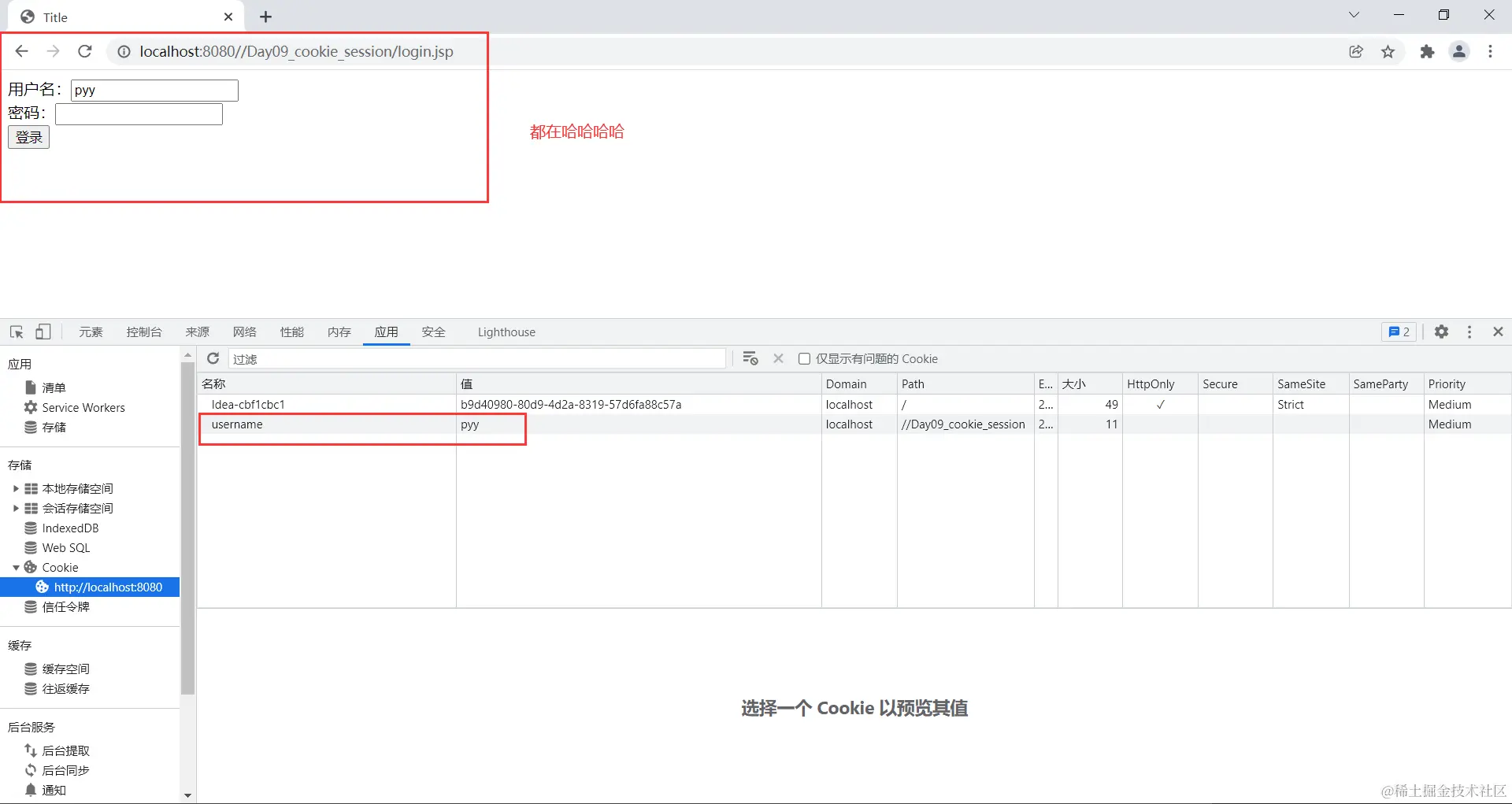Click the address bar URL
The image size is (1512, 804).
(x=296, y=51)
